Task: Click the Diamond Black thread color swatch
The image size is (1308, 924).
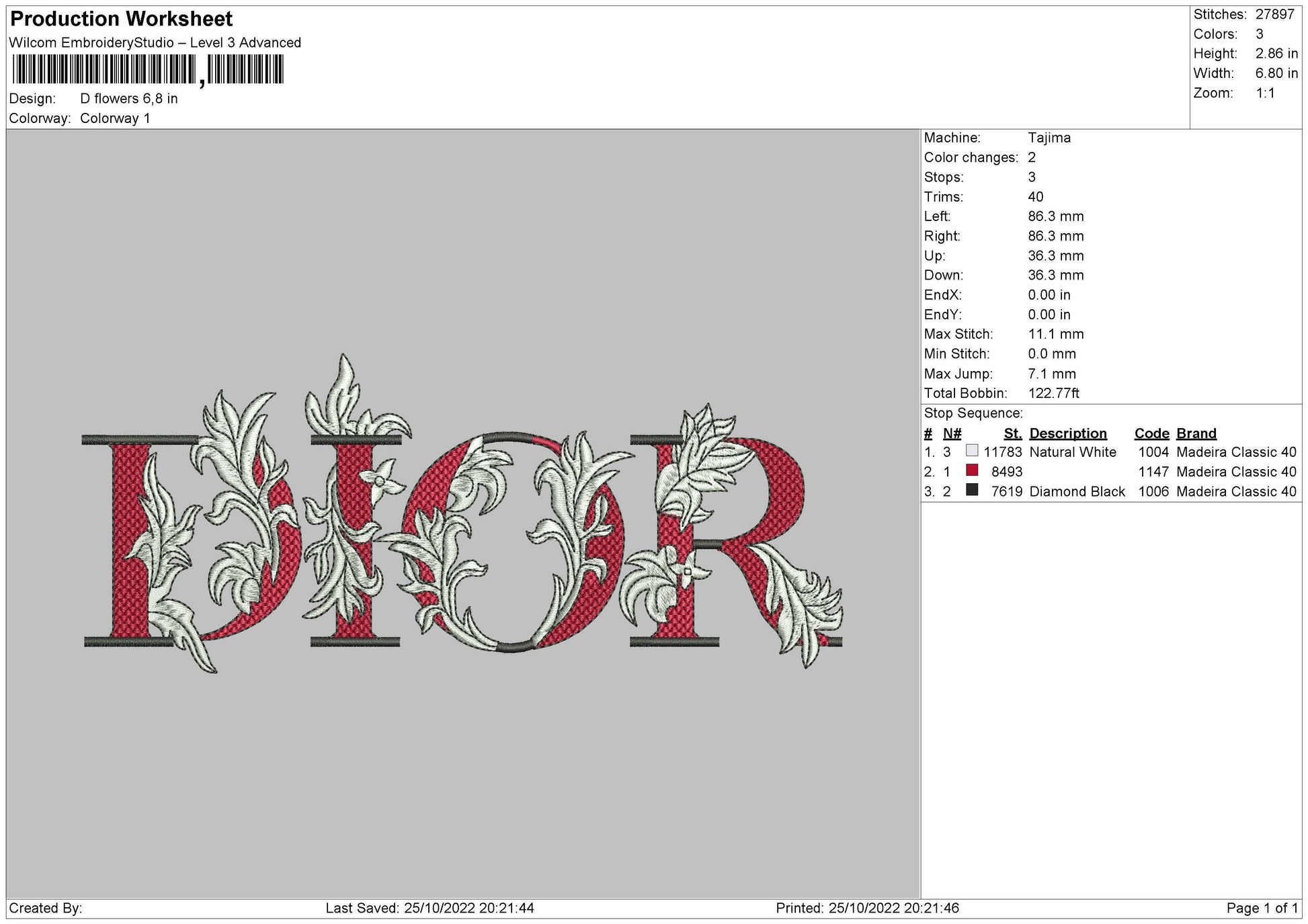Action: pos(971,490)
